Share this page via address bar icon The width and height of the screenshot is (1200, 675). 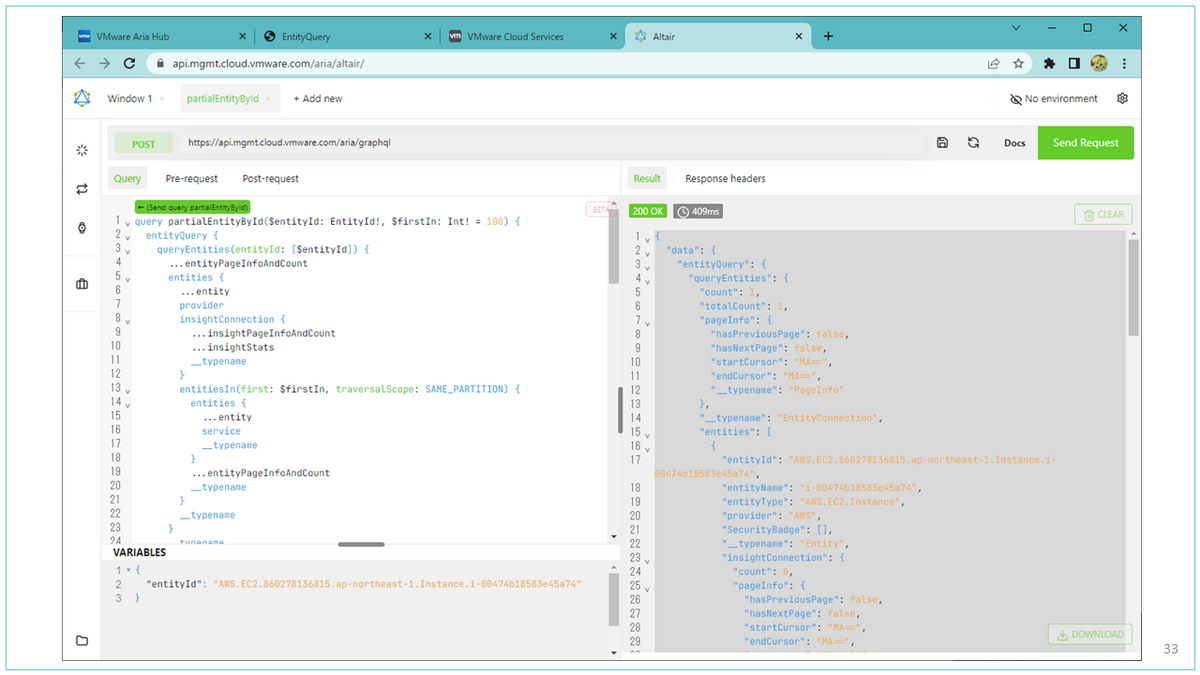pyautogui.click(x=993, y=63)
